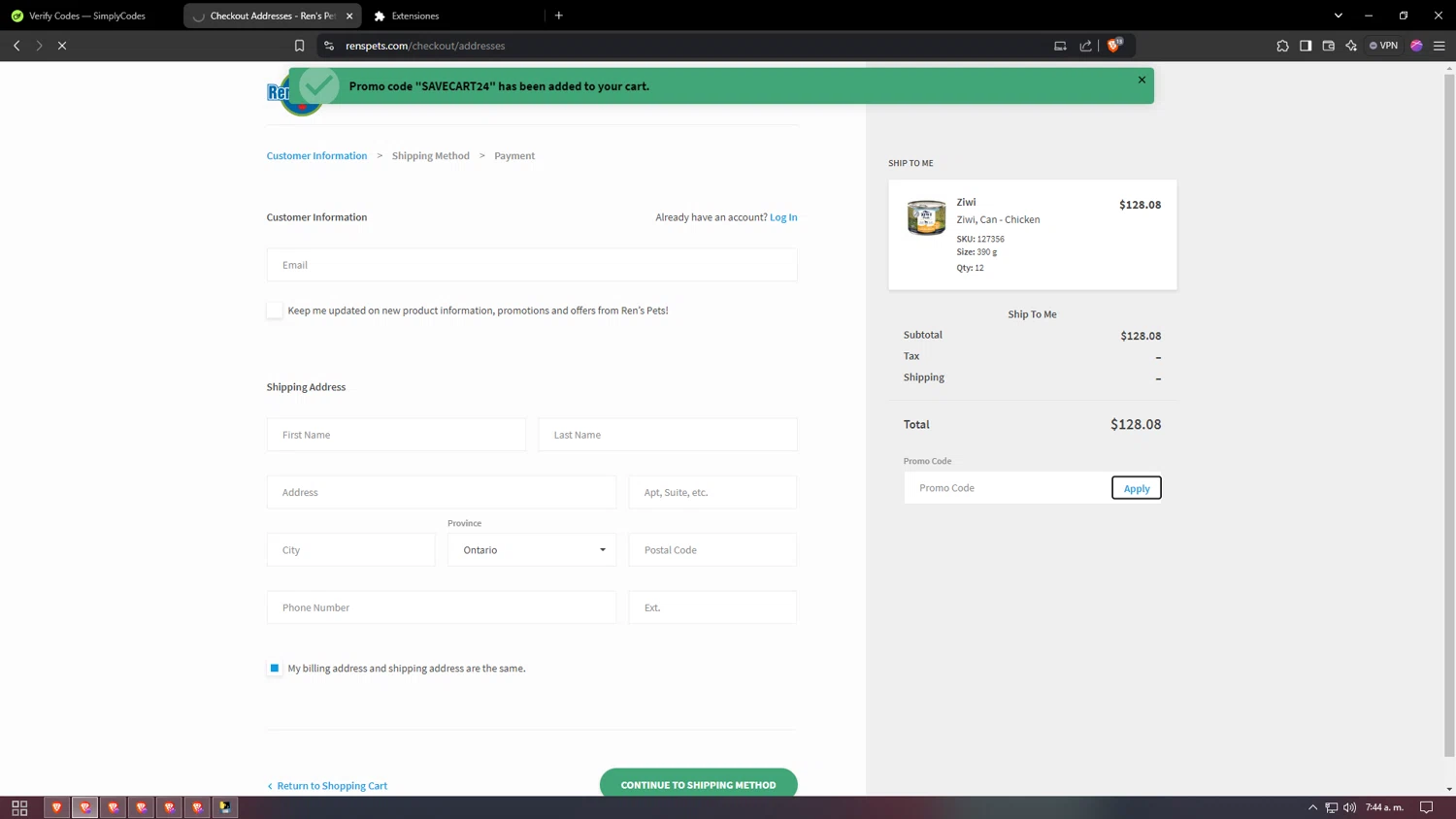This screenshot has height=819, width=1456.
Task: Open the extensions puzzle icon in the toolbar
Action: pyautogui.click(x=1282, y=46)
